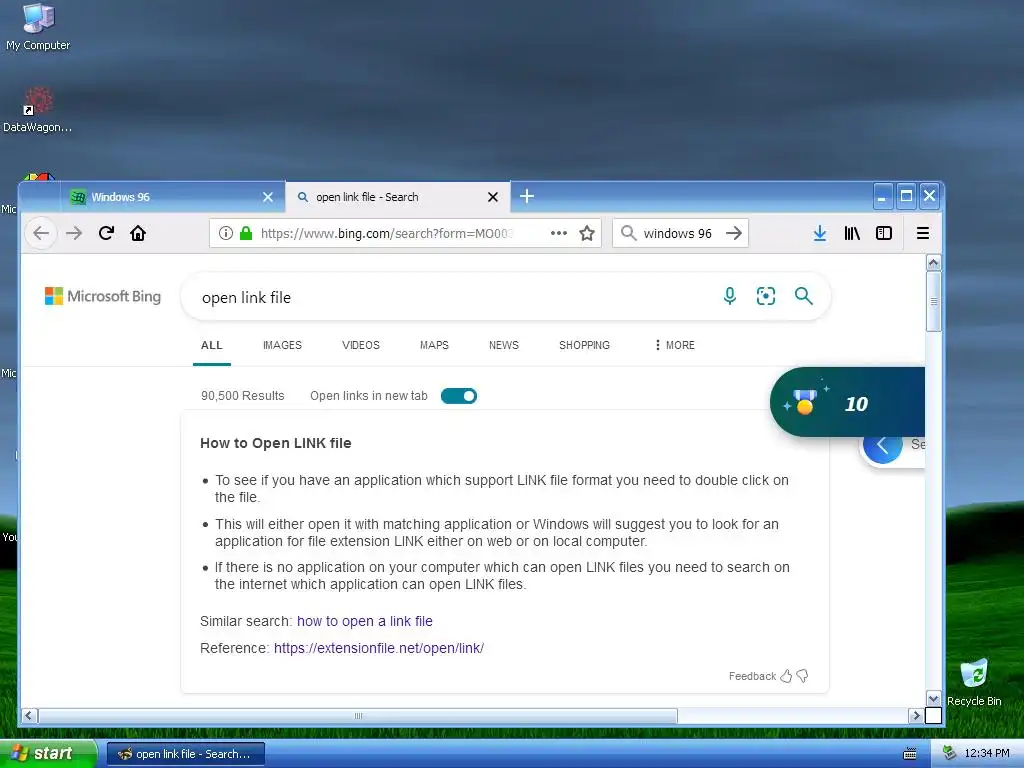Viewport: 1024px width, 768px height.
Task: Click the taskbar clock showing 12:34 PM
Action: tap(987, 753)
